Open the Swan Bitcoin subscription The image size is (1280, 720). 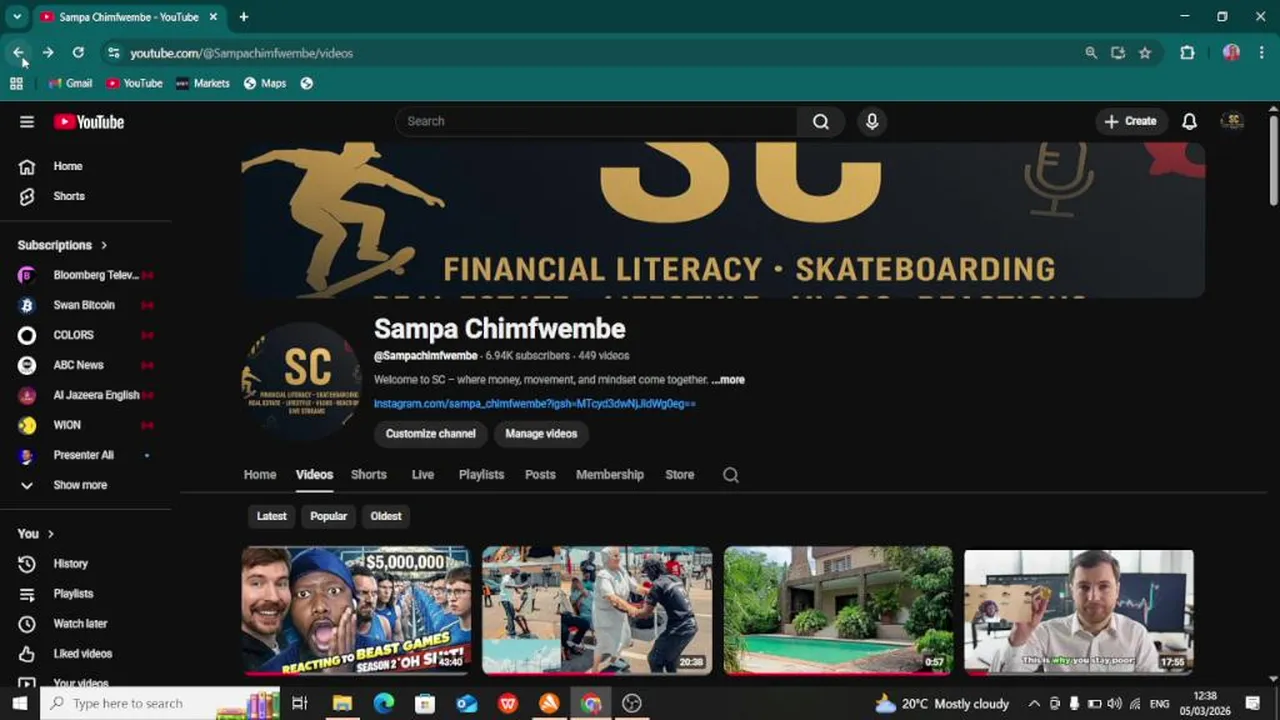coord(85,305)
